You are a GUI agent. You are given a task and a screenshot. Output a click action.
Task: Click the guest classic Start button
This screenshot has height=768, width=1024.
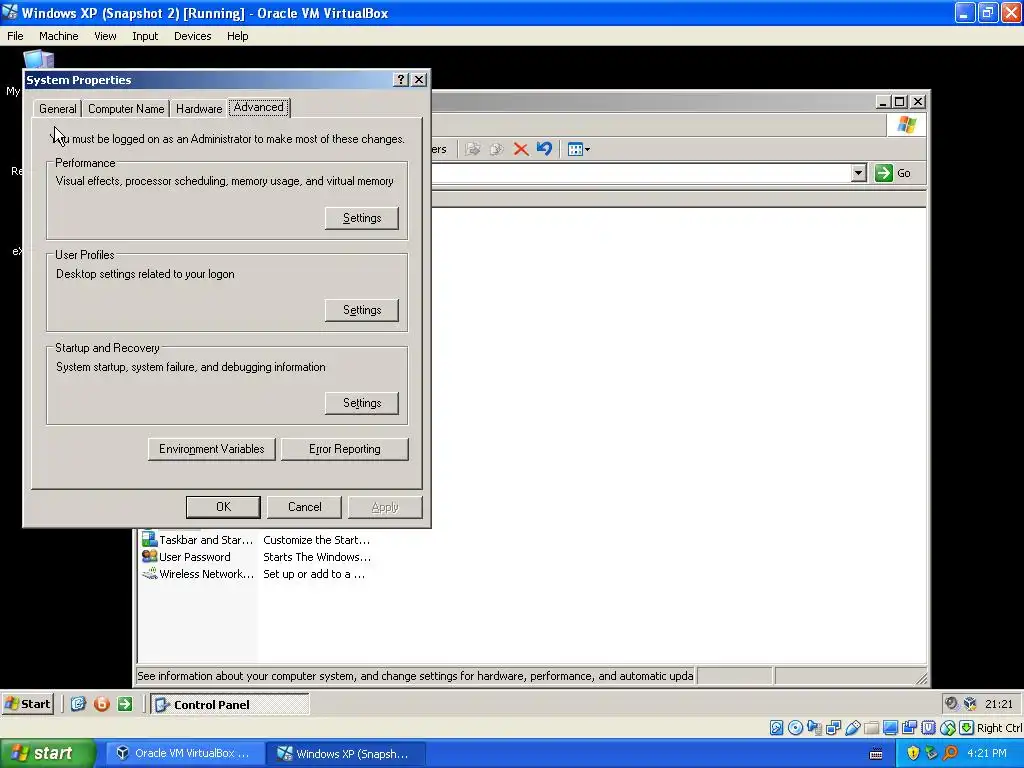pos(27,704)
